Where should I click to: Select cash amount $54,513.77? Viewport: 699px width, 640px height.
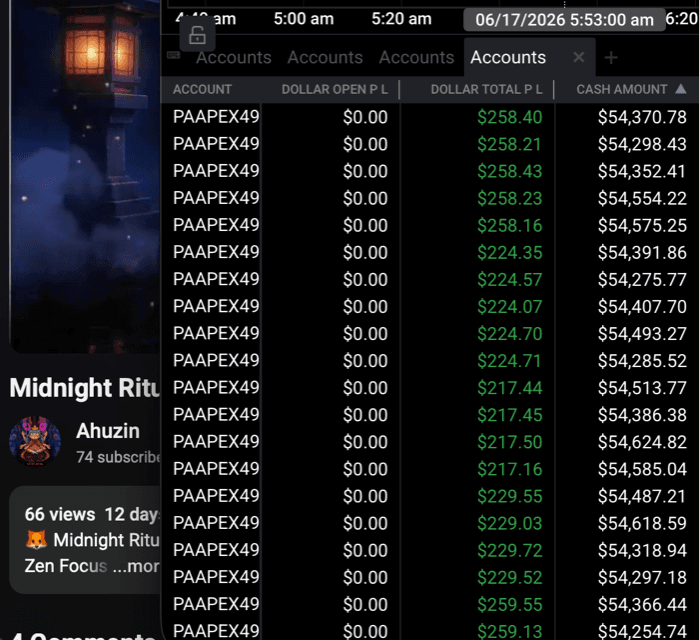click(x=642, y=388)
